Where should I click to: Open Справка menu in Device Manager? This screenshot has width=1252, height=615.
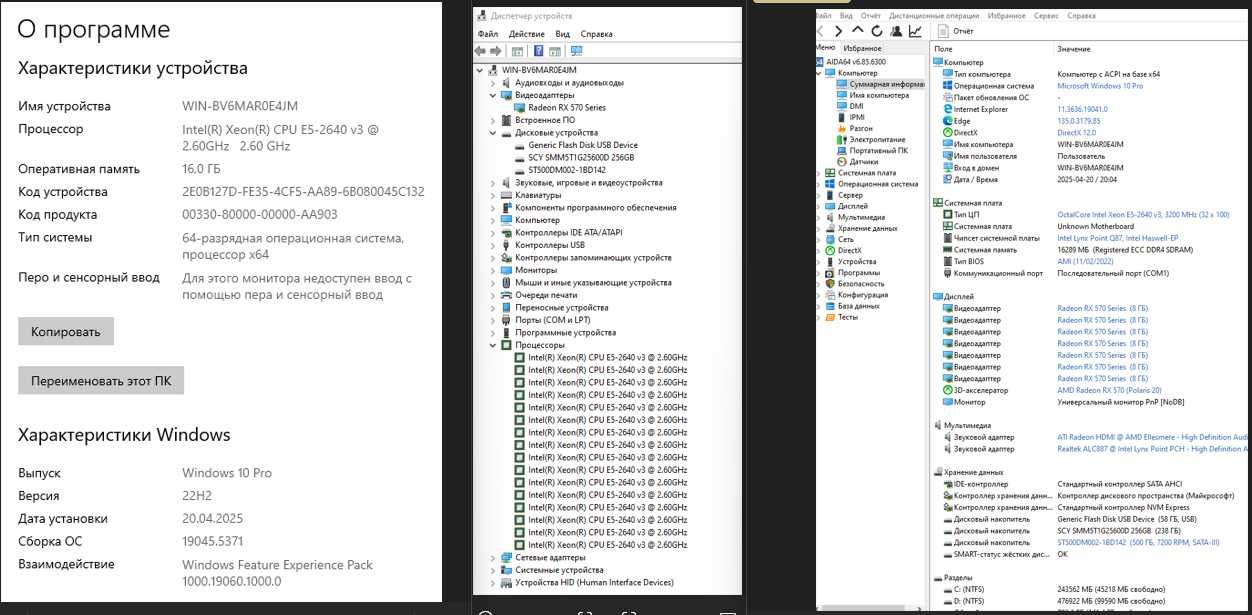(x=597, y=34)
